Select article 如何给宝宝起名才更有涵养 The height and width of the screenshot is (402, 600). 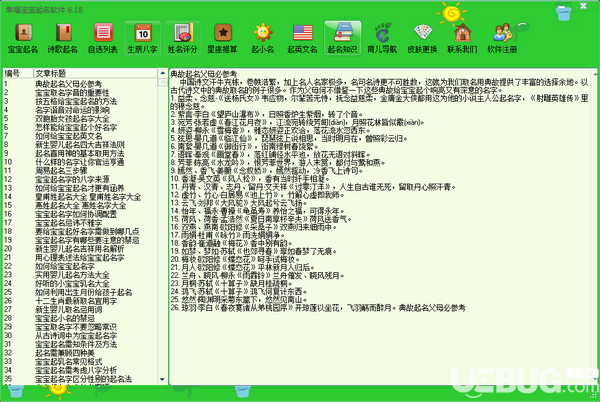click(80, 188)
